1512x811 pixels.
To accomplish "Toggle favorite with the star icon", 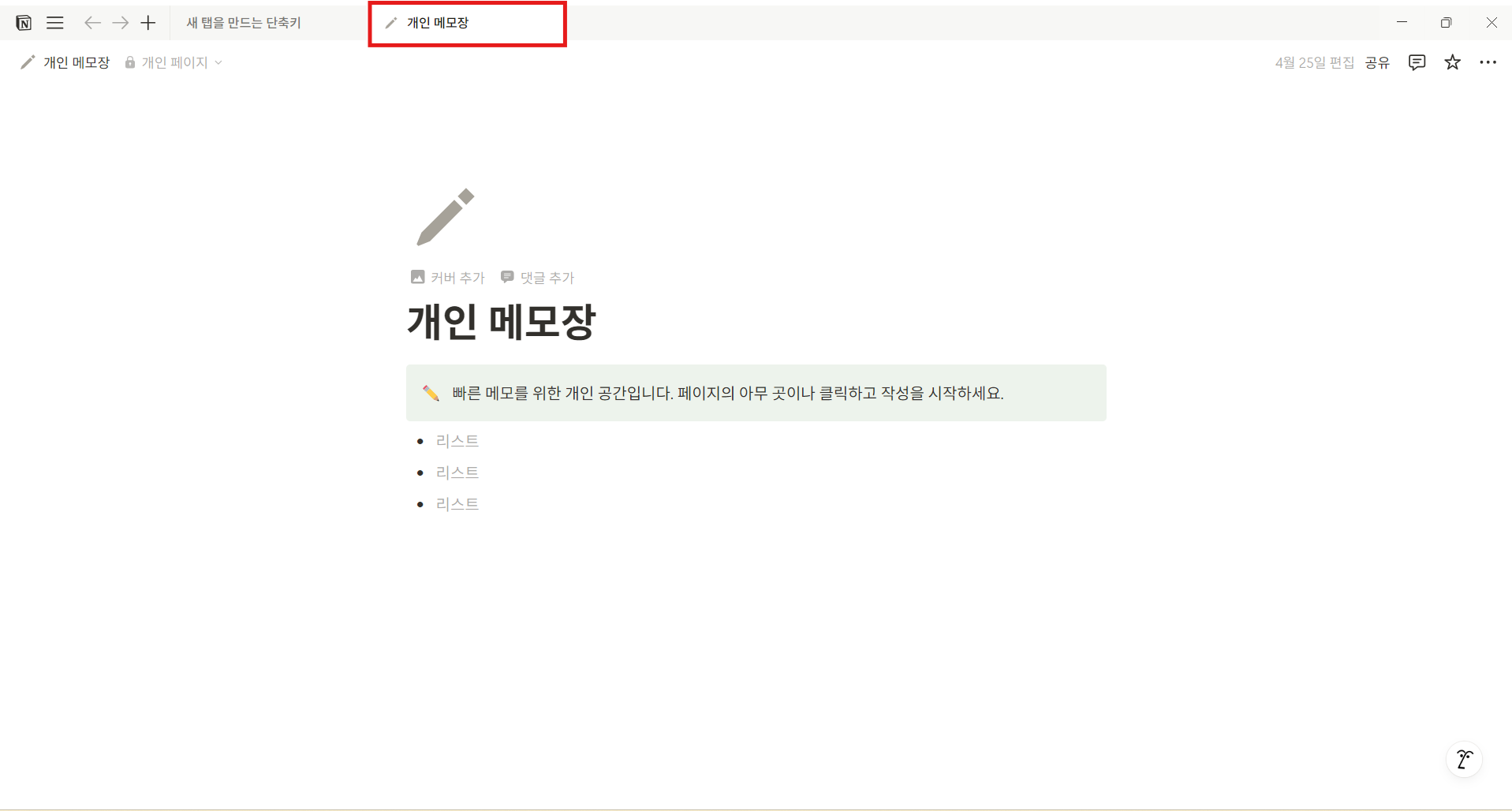I will (1452, 62).
